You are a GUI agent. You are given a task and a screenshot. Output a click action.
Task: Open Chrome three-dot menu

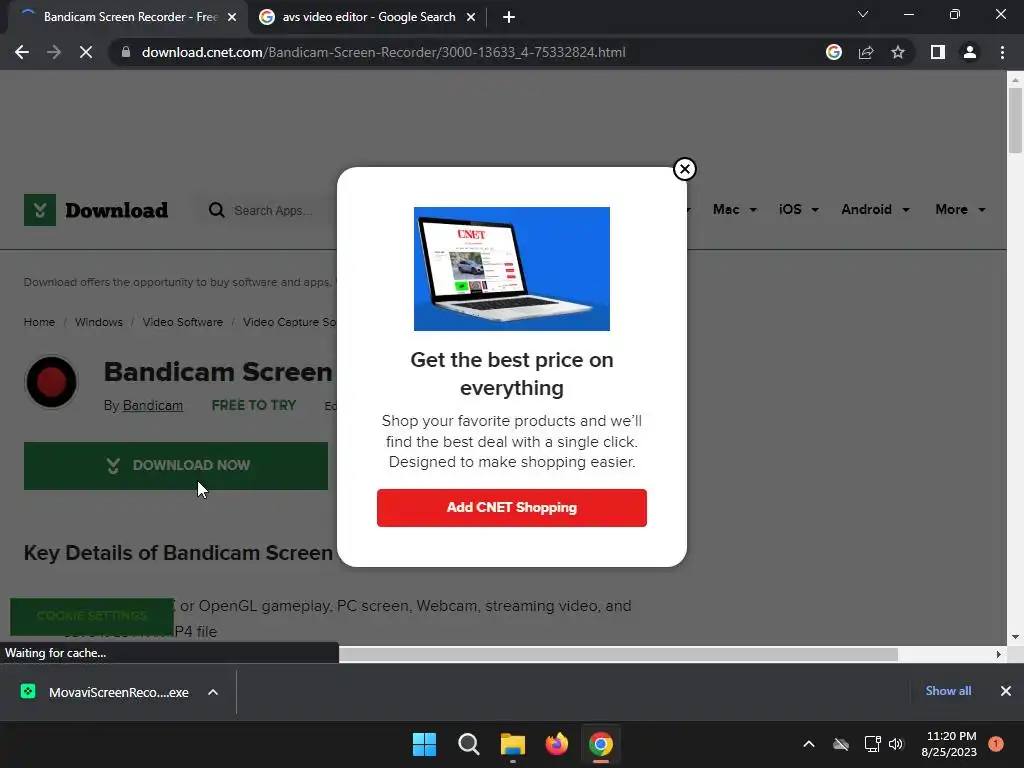[1002, 52]
